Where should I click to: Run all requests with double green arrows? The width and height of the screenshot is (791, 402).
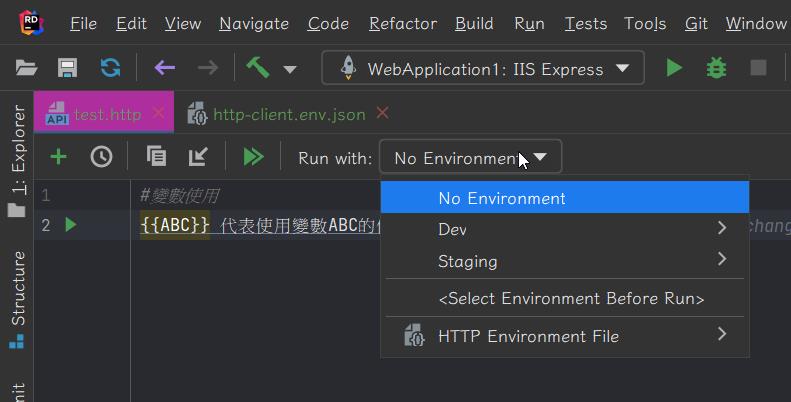[x=253, y=157]
